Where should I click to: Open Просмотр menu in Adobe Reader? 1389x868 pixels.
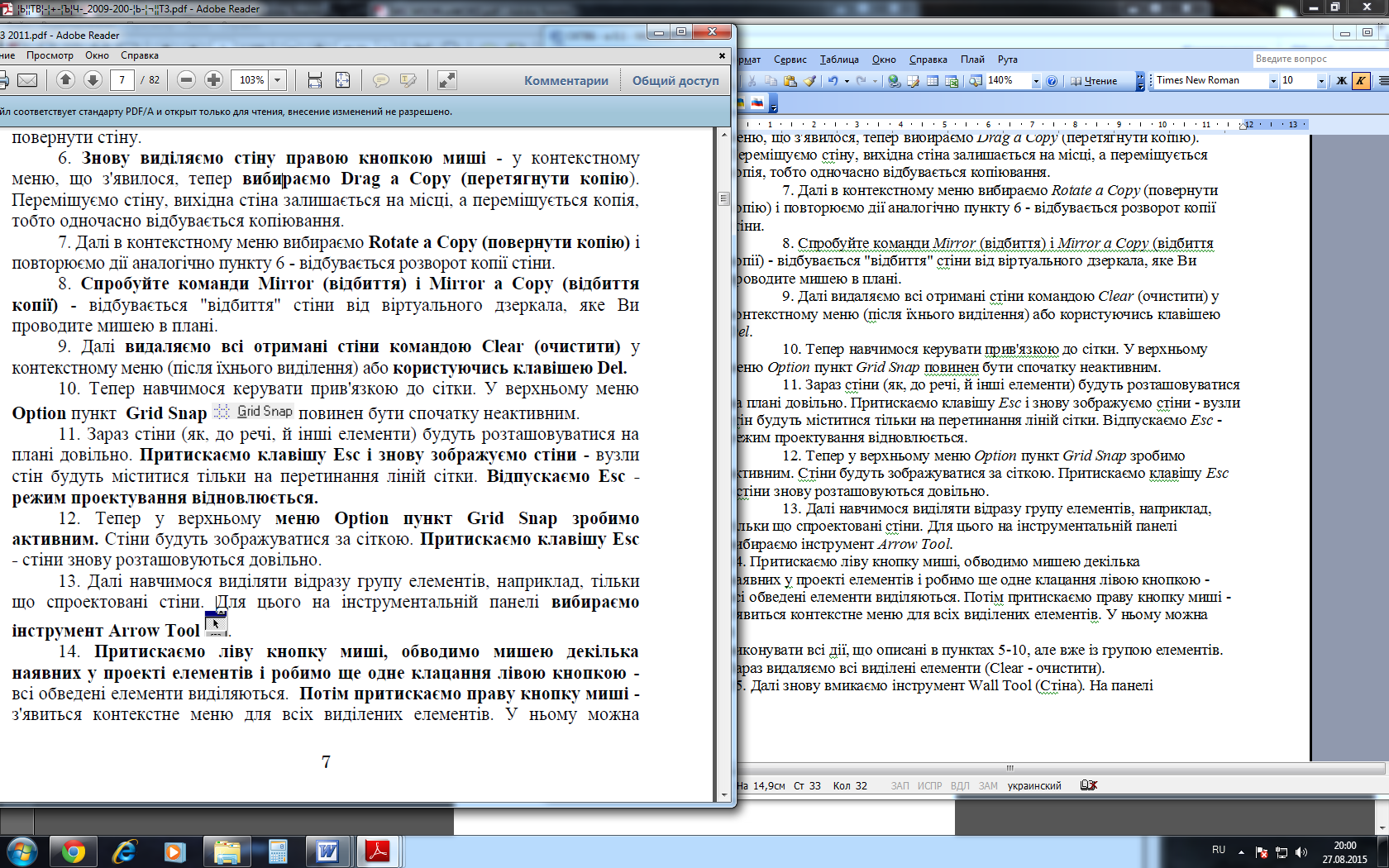pyautogui.click(x=50, y=55)
